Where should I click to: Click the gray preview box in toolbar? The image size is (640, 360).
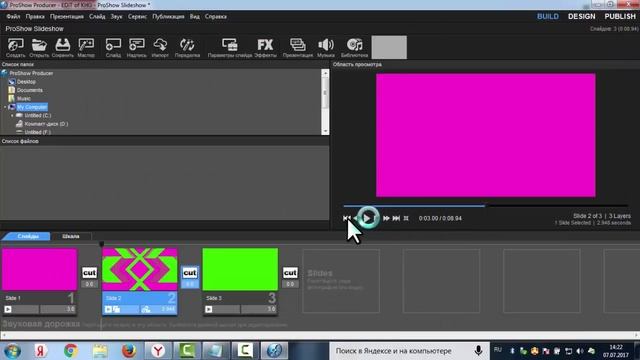click(x=389, y=47)
